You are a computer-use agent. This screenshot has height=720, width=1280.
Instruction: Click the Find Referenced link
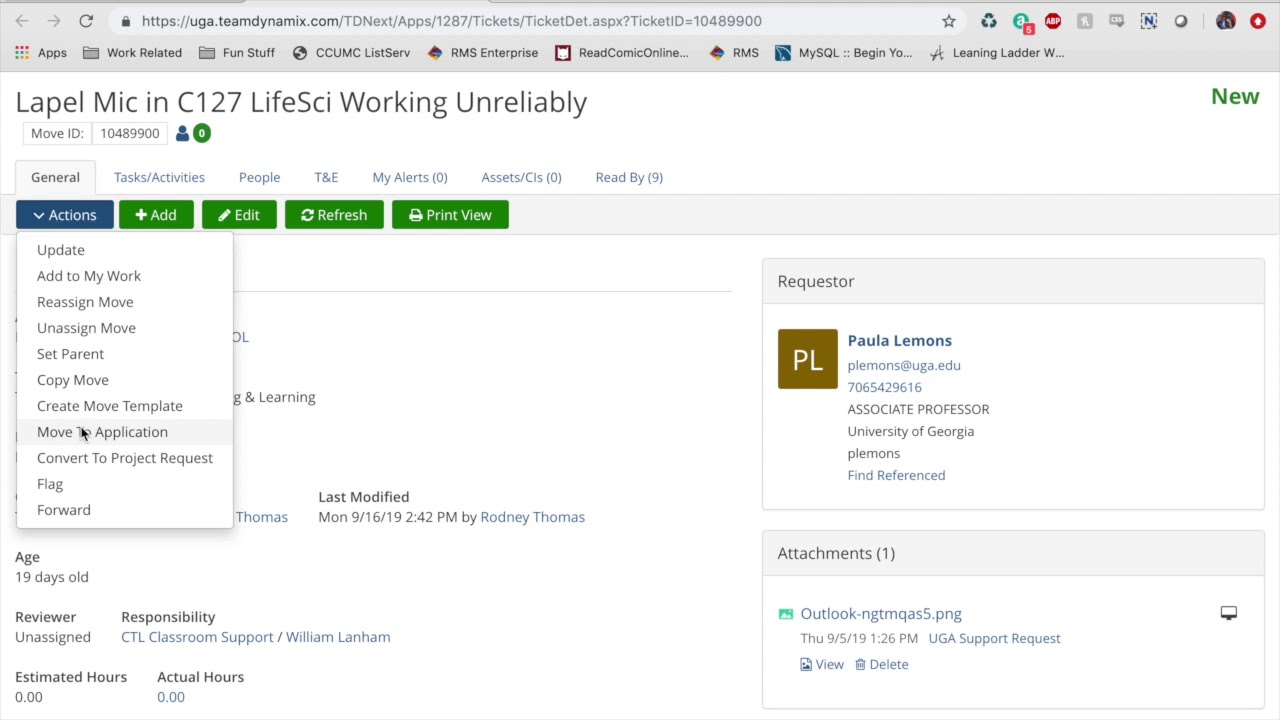[x=896, y=475]
